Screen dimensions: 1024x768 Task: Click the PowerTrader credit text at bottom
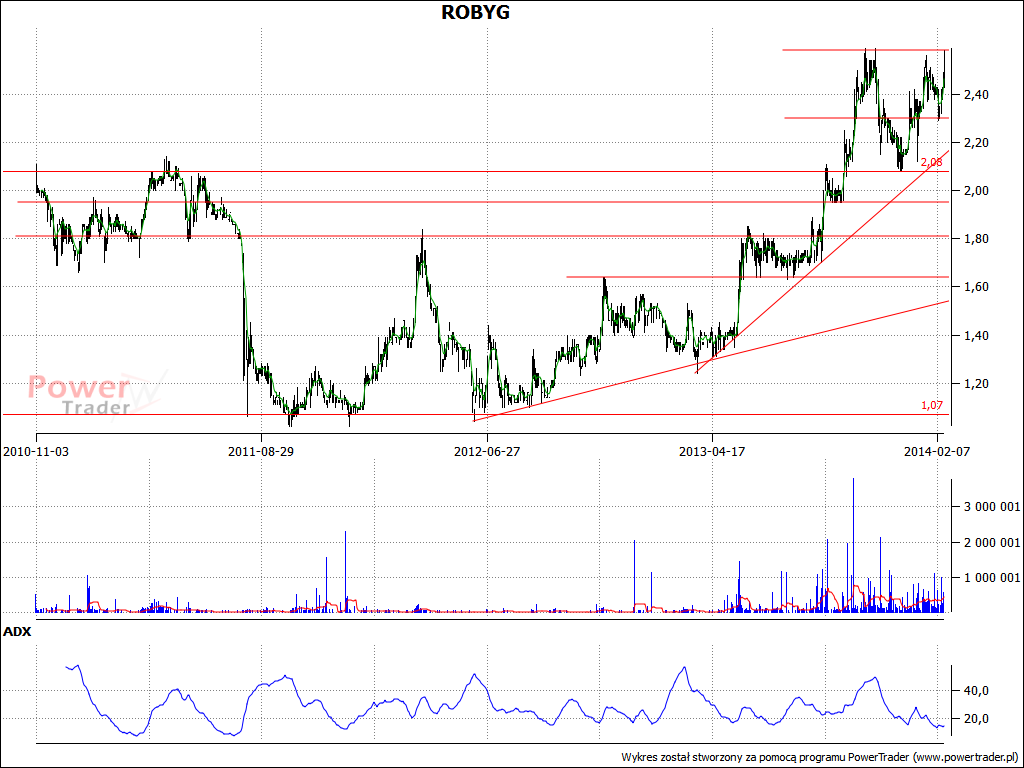click(820, 758)
